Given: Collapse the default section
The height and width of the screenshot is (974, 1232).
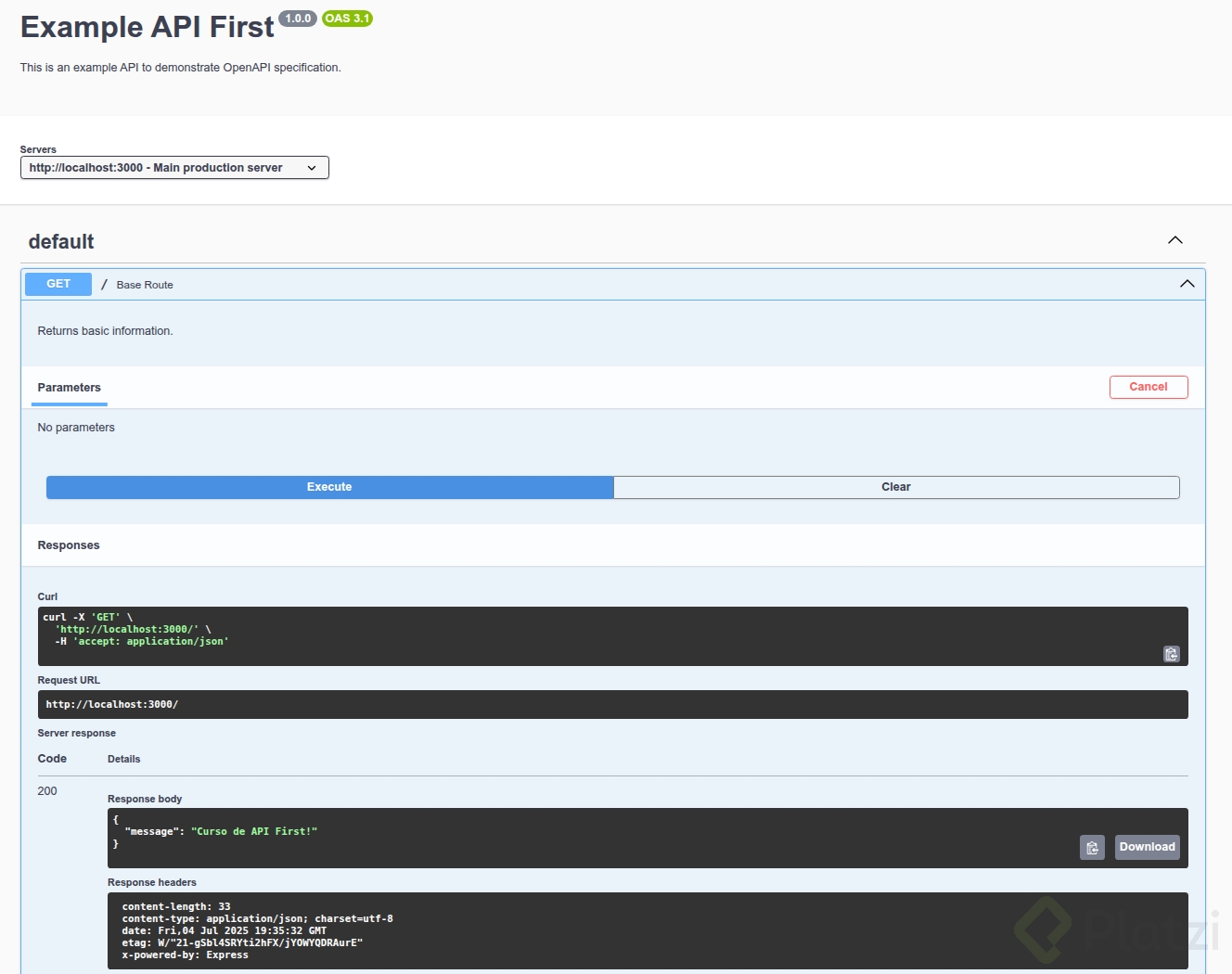Looking at the screenshot, I should 1175,240.
